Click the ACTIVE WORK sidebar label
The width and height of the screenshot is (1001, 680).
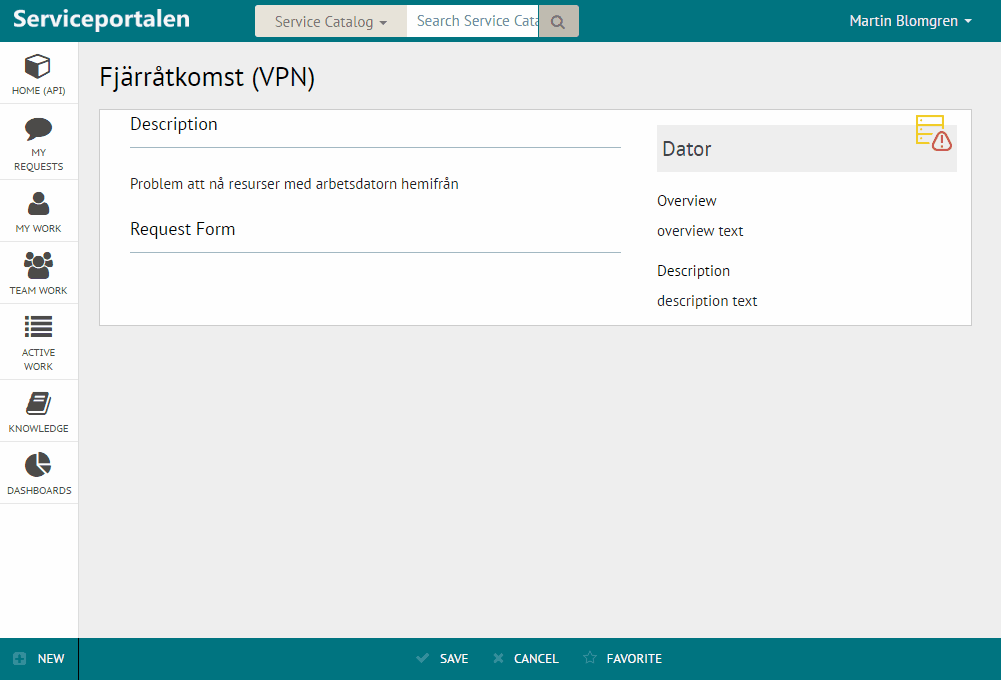point(38,359)
